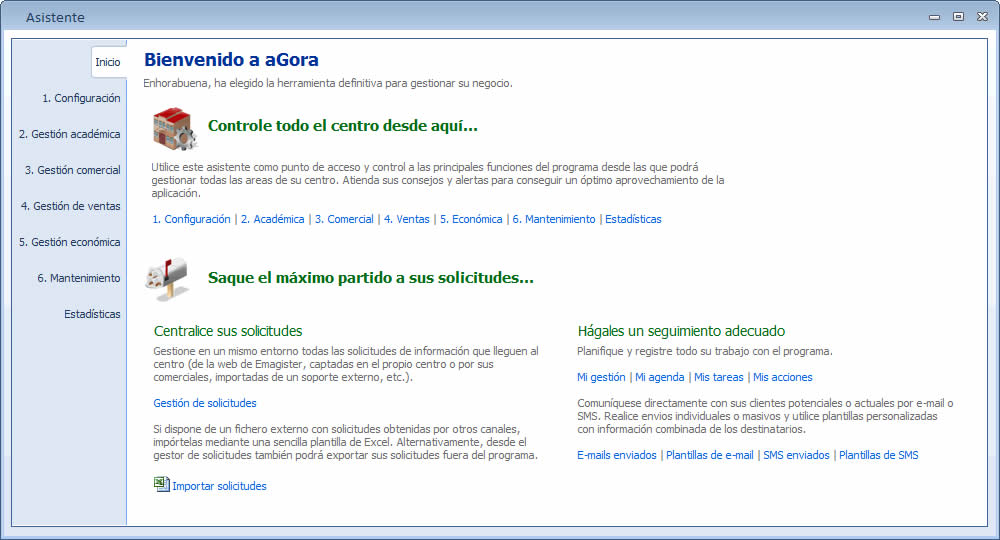Switch to the Inicio tab
Image resolution: width=1000 pixels, height=540 pixels.
108,62
